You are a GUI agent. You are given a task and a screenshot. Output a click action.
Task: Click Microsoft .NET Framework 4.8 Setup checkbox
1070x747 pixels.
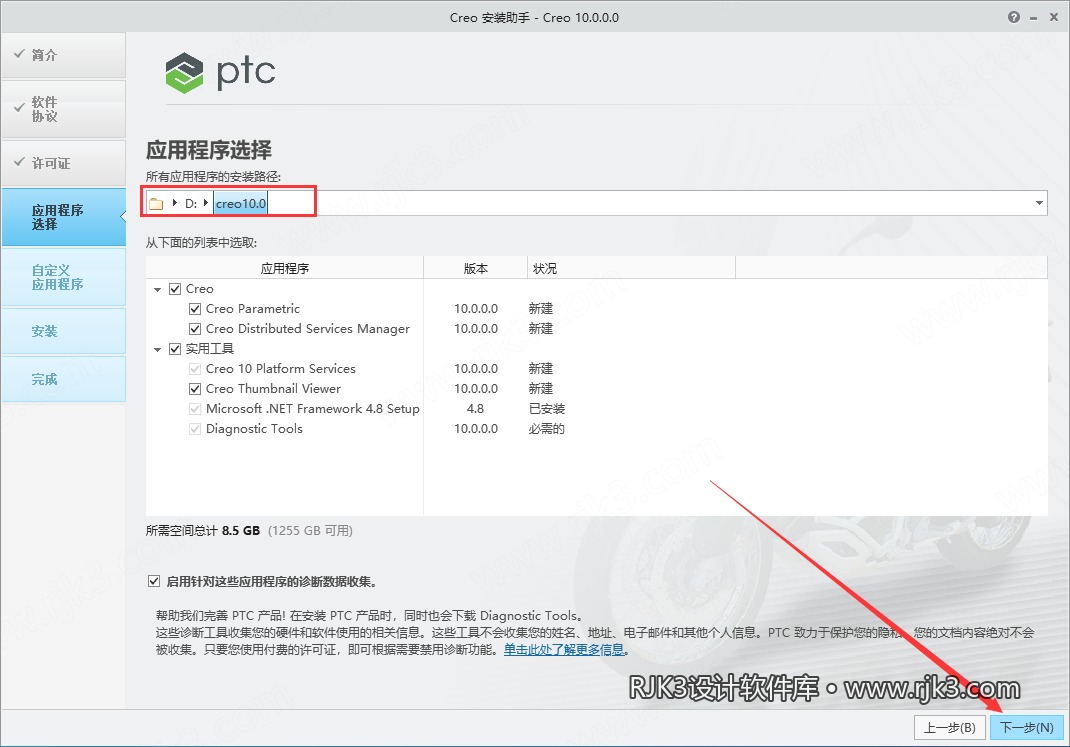point(194,409)
